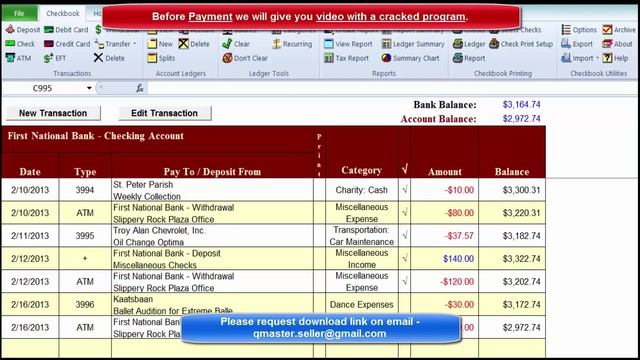Select Don't Clear in Ledger Tools
640x360 pixels.
(x=245, y=58)
